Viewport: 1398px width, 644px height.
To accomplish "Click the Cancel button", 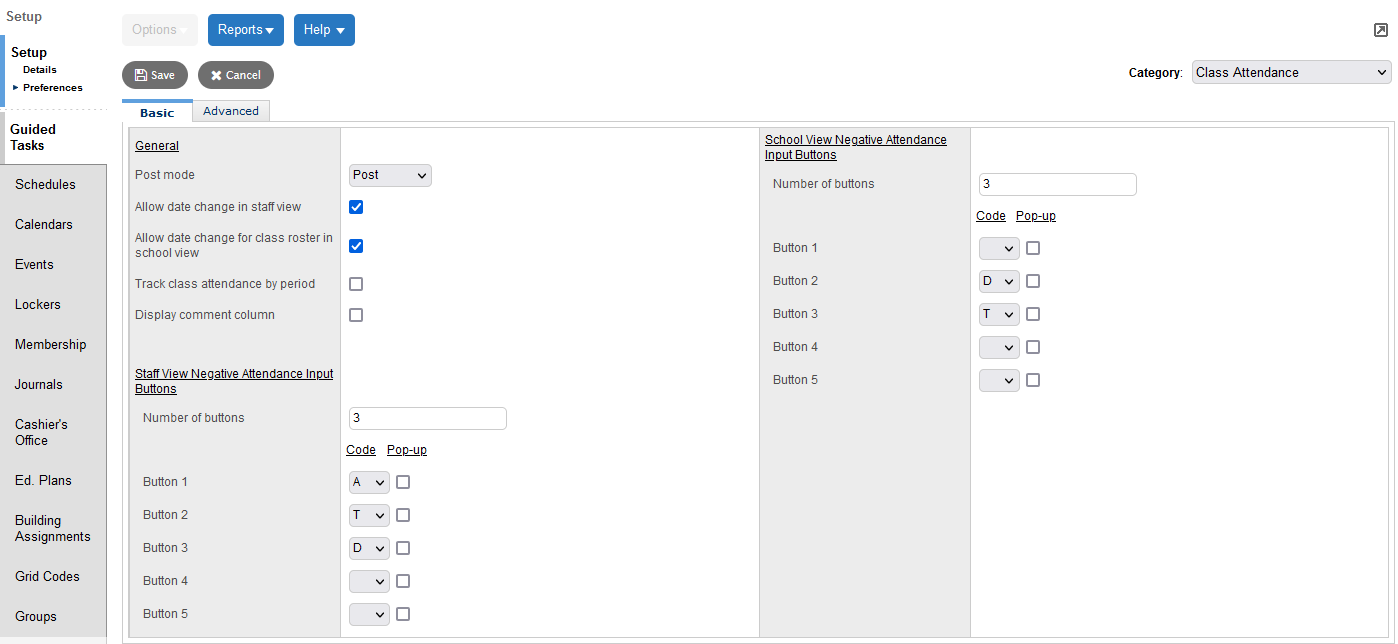I will 236,75.
